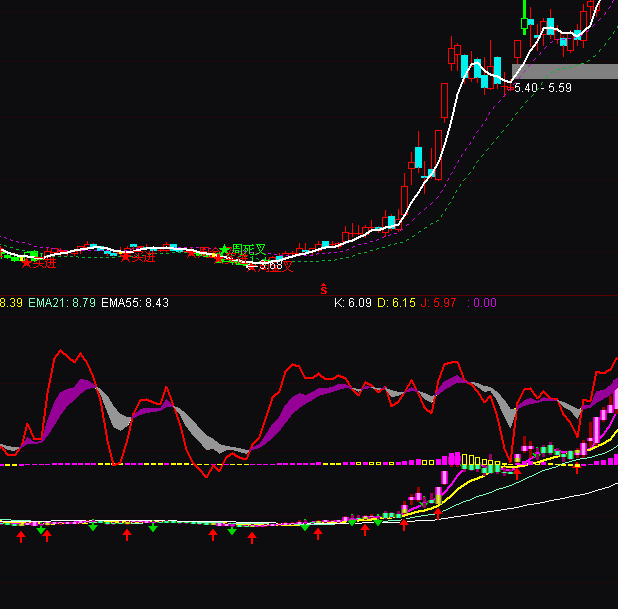Image resolution: width=618 pixels, height=609 pixels.
Task: Click the red S marker below the candlesticks
Action: 324,289
